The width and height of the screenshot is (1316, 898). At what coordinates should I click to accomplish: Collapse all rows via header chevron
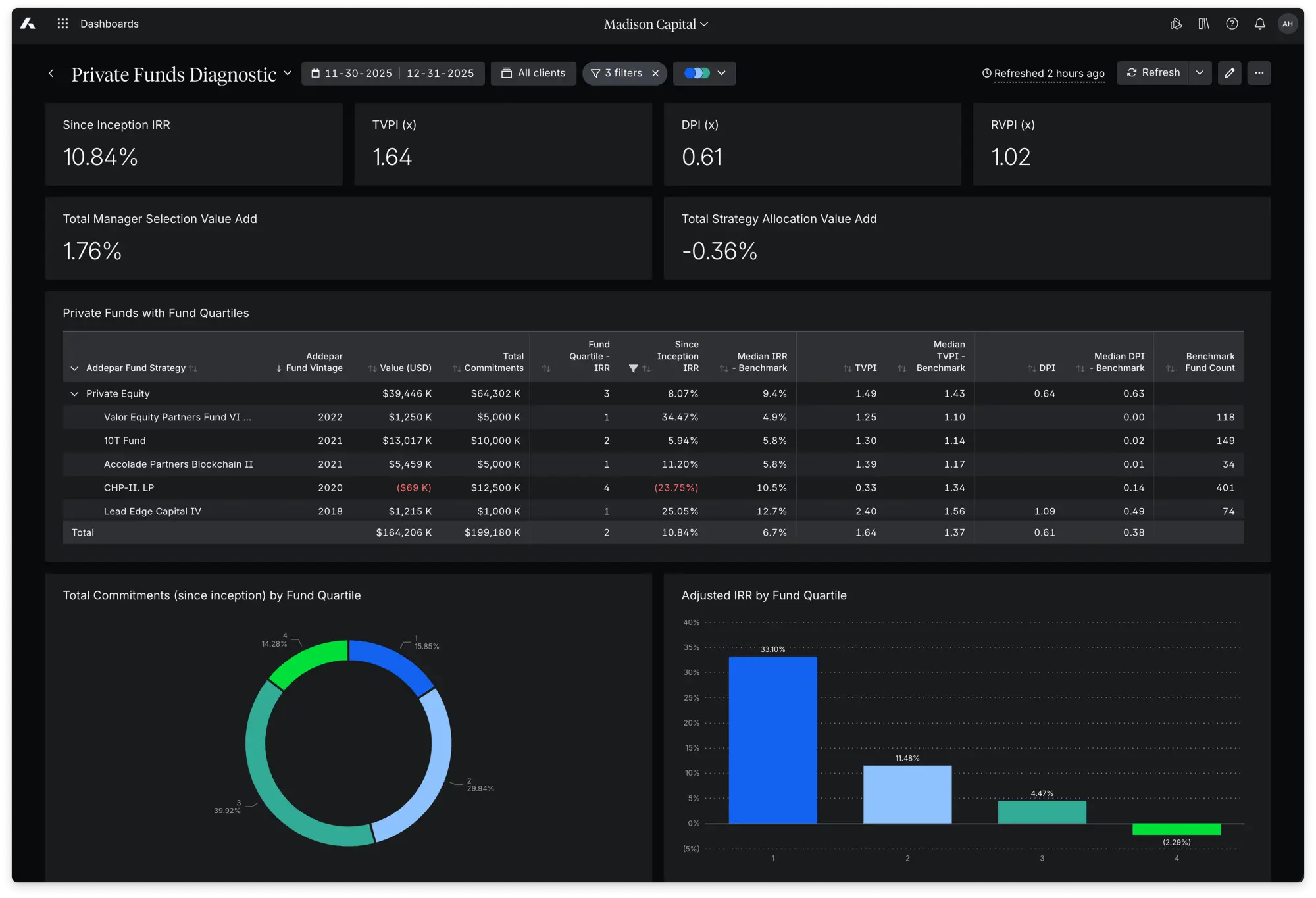(74, 368)
